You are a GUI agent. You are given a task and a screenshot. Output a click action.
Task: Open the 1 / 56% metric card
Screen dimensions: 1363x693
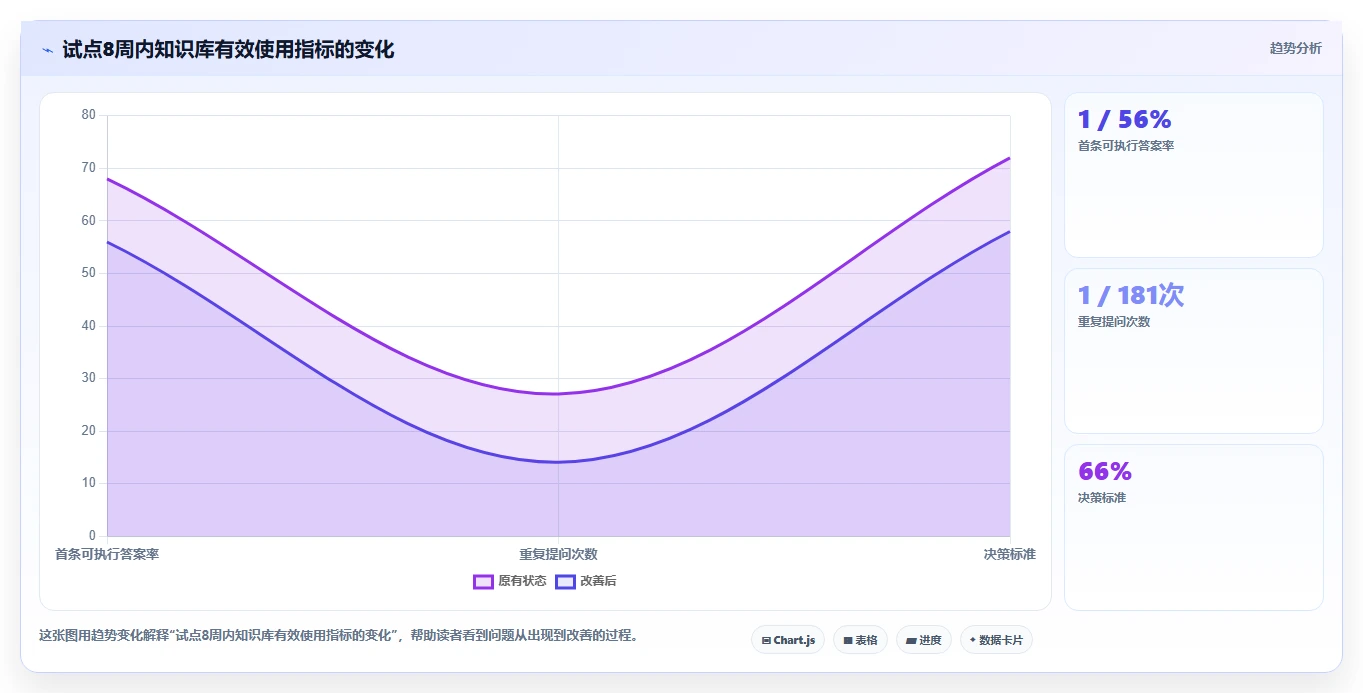click(x=1194, y=175)
